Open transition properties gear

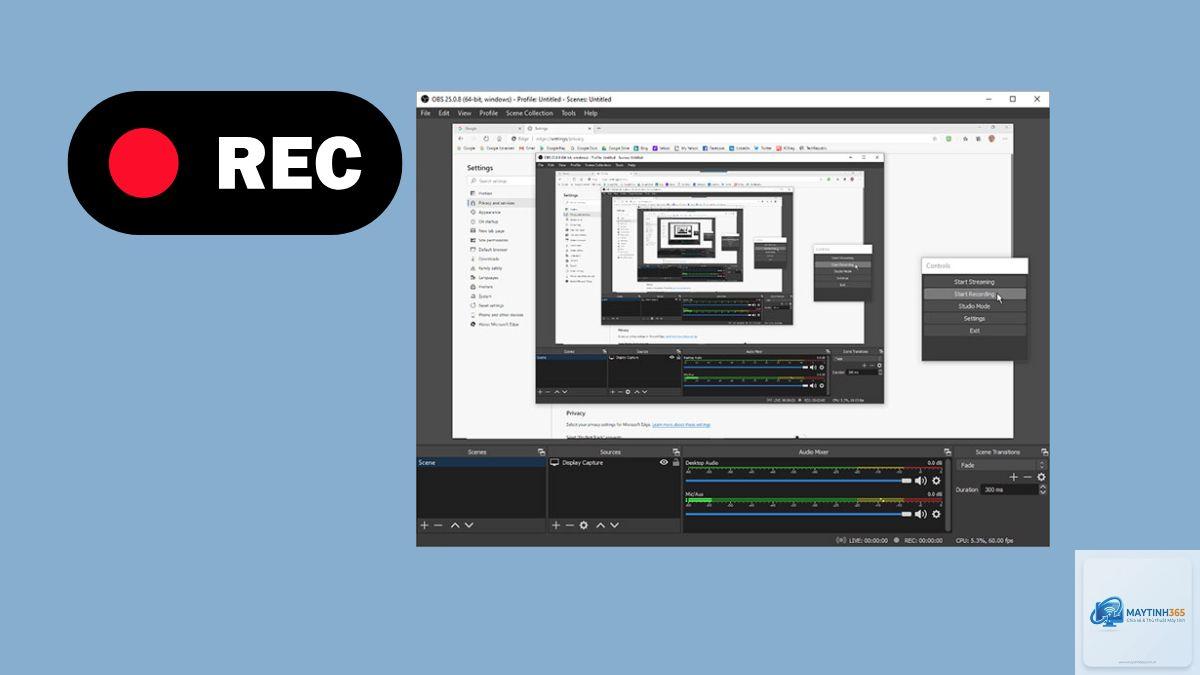pyautogui.click(x=1041, y=477)
